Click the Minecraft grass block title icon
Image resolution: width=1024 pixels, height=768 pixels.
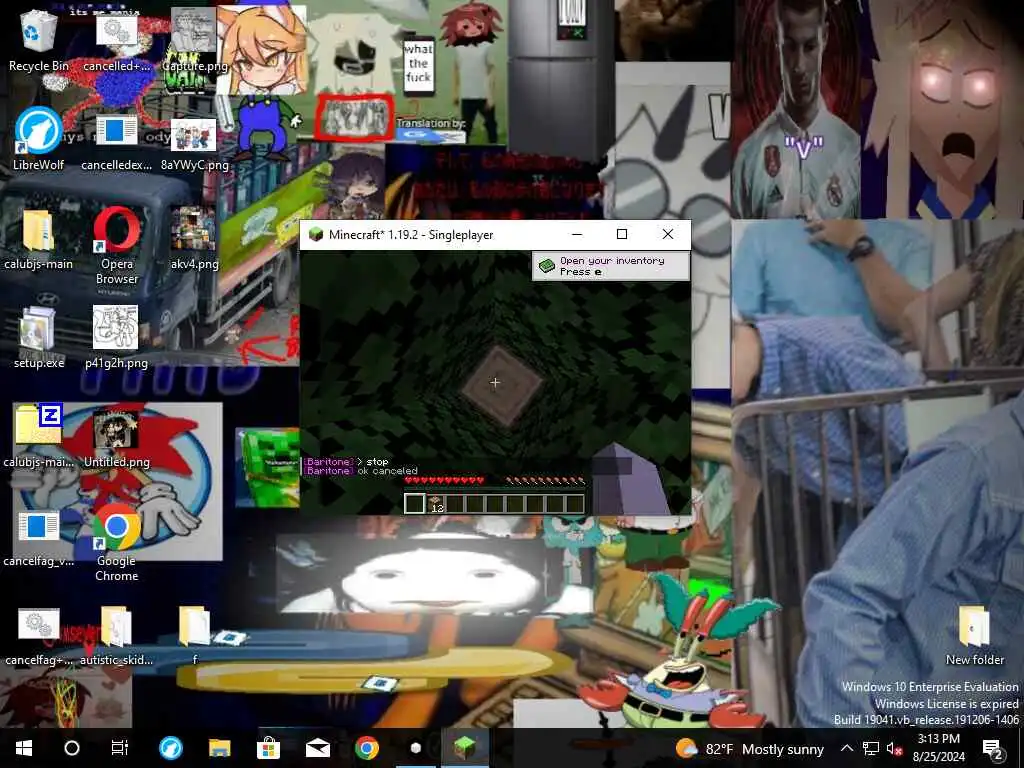click(x=316, y=234)
